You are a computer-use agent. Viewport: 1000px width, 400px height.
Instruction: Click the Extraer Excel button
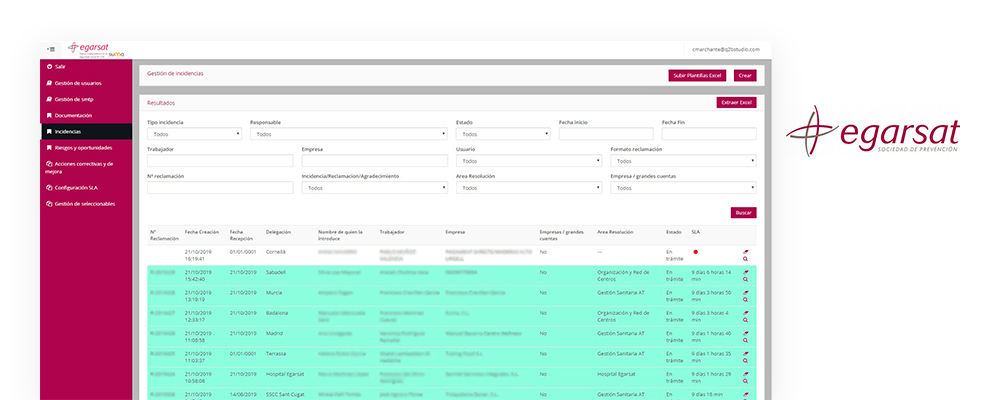[x=736, y=102]
